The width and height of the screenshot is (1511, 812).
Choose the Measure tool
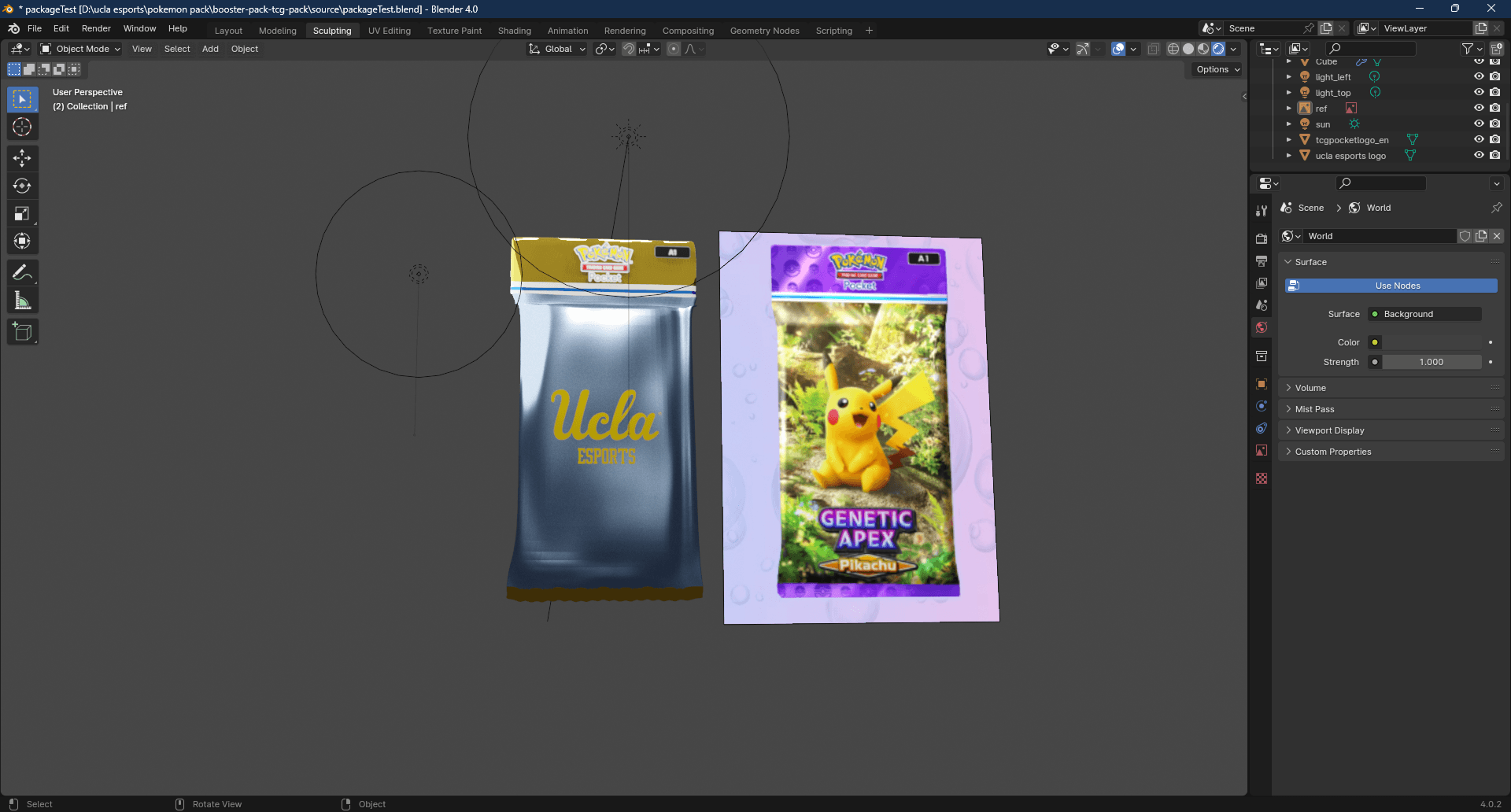[22, 300]
